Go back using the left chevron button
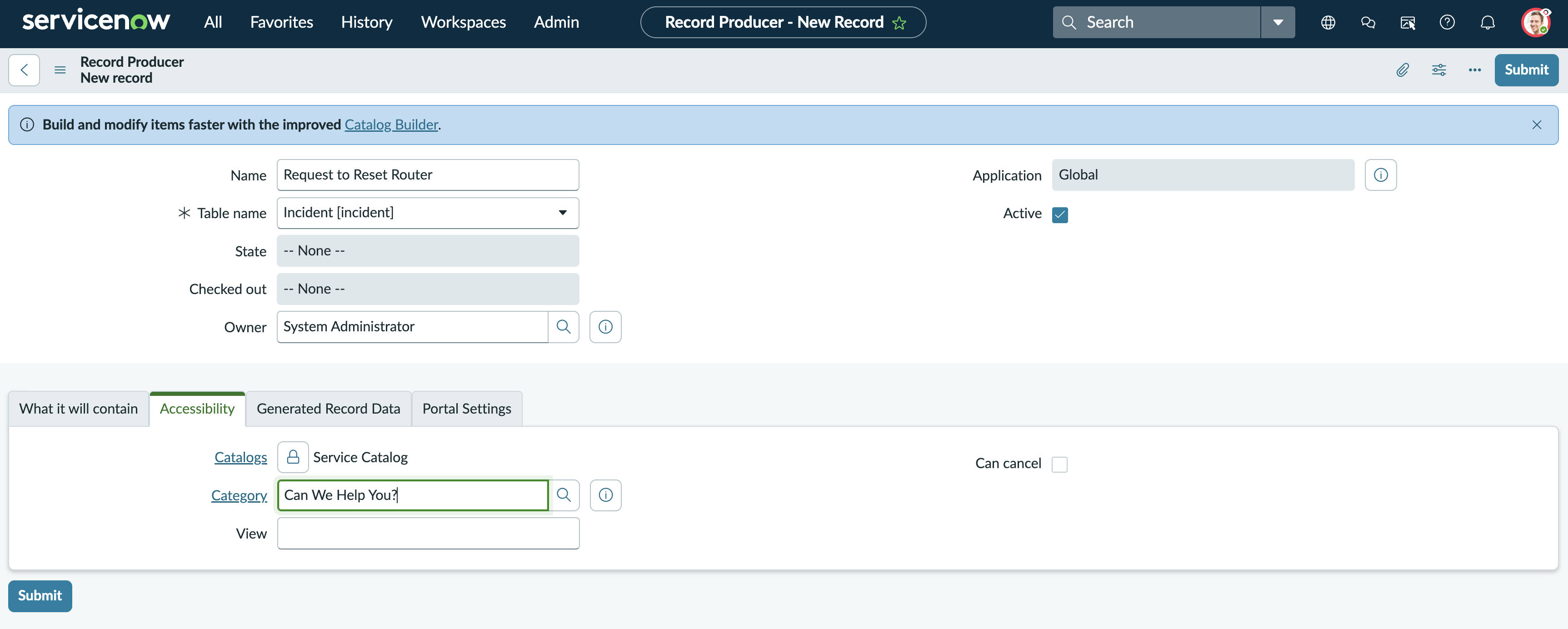The height and width of the screenshot is (629, 1568). coord(24,70)
